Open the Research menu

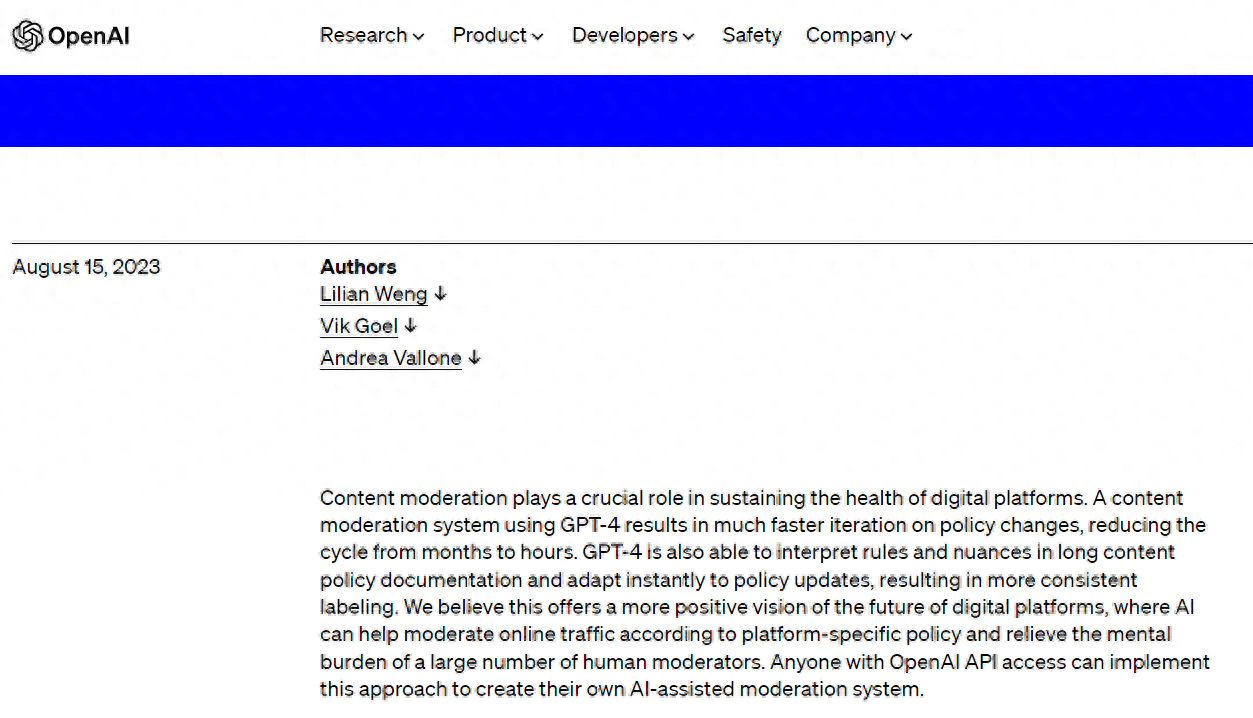363,35
